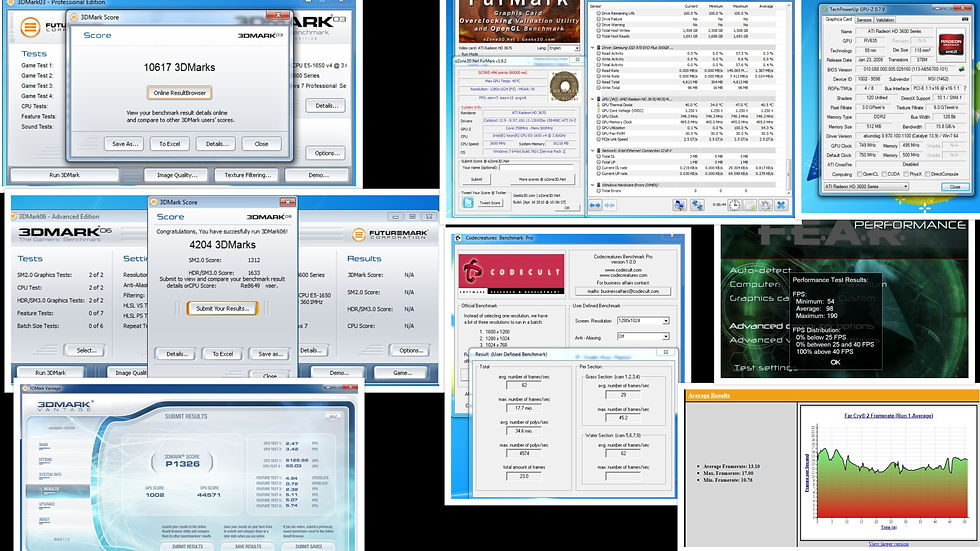This screenshot has width=980, height=551.
Task: Close the 3DMark06 Score dialog
Action: click(x=288, y=202)
